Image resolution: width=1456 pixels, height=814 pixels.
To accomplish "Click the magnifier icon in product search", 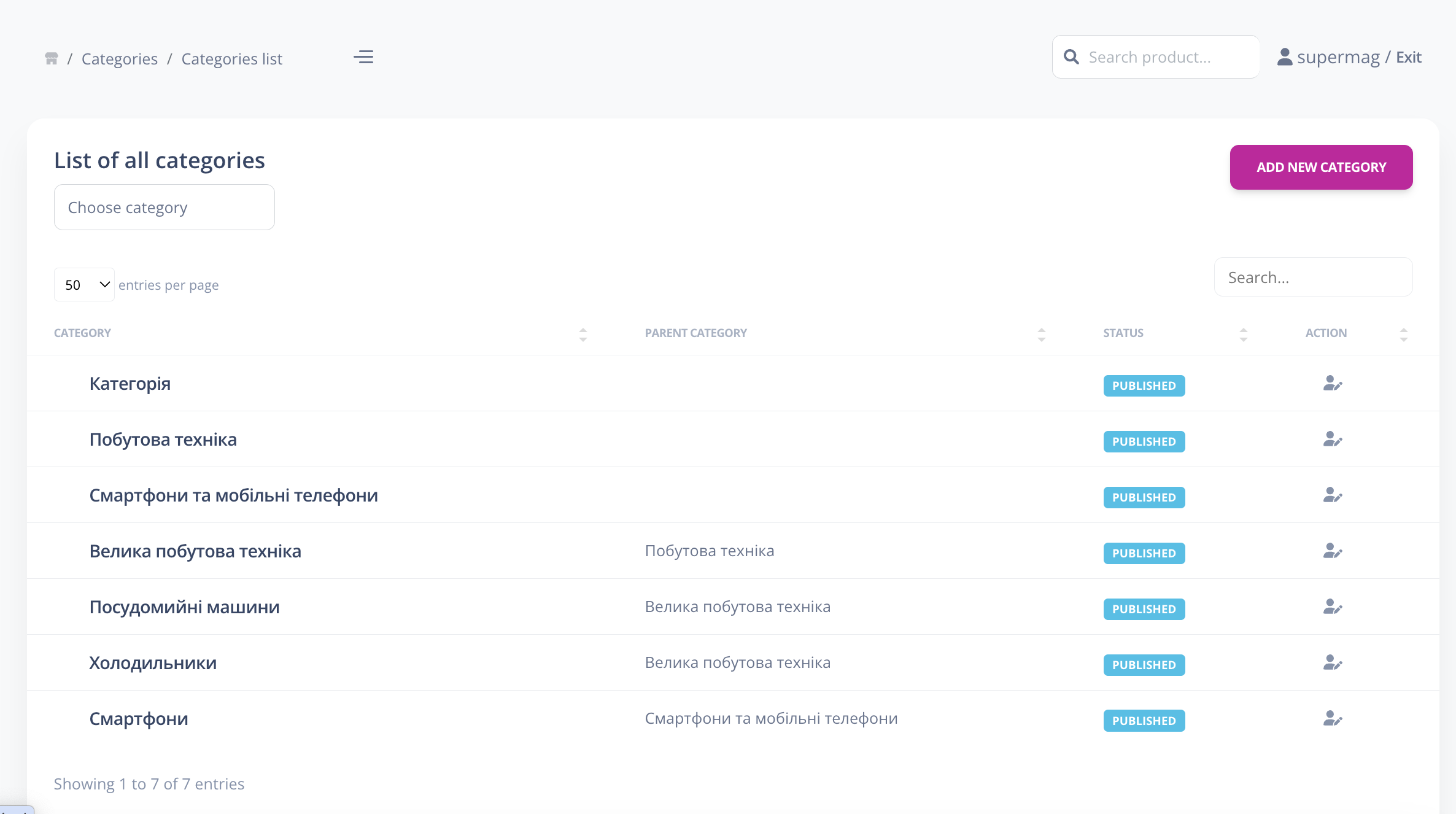I will pyautogui.click(x=1071, y=57).
